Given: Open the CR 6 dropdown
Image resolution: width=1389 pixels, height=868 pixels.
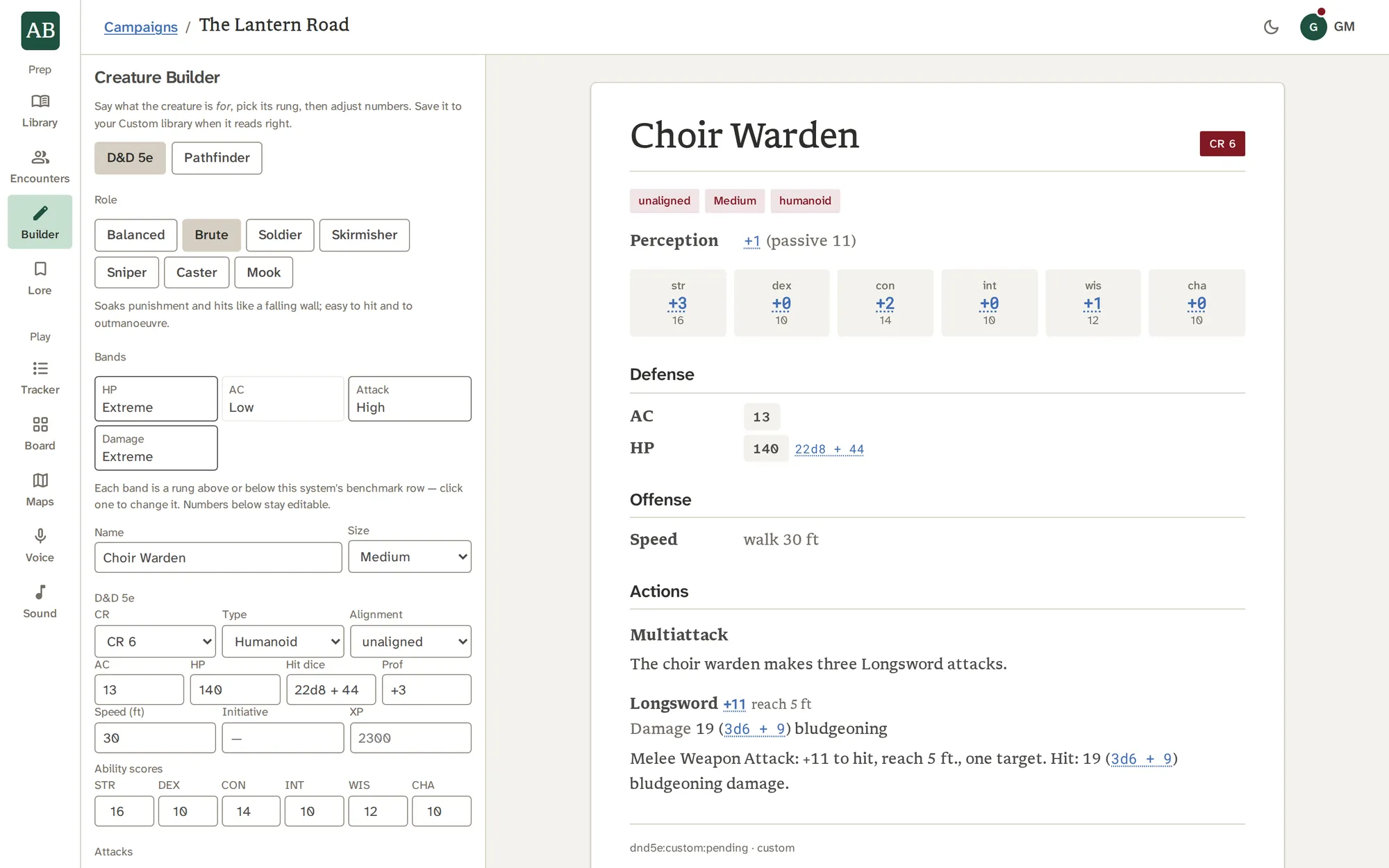Looking at the screenshot, I should 155,642.
